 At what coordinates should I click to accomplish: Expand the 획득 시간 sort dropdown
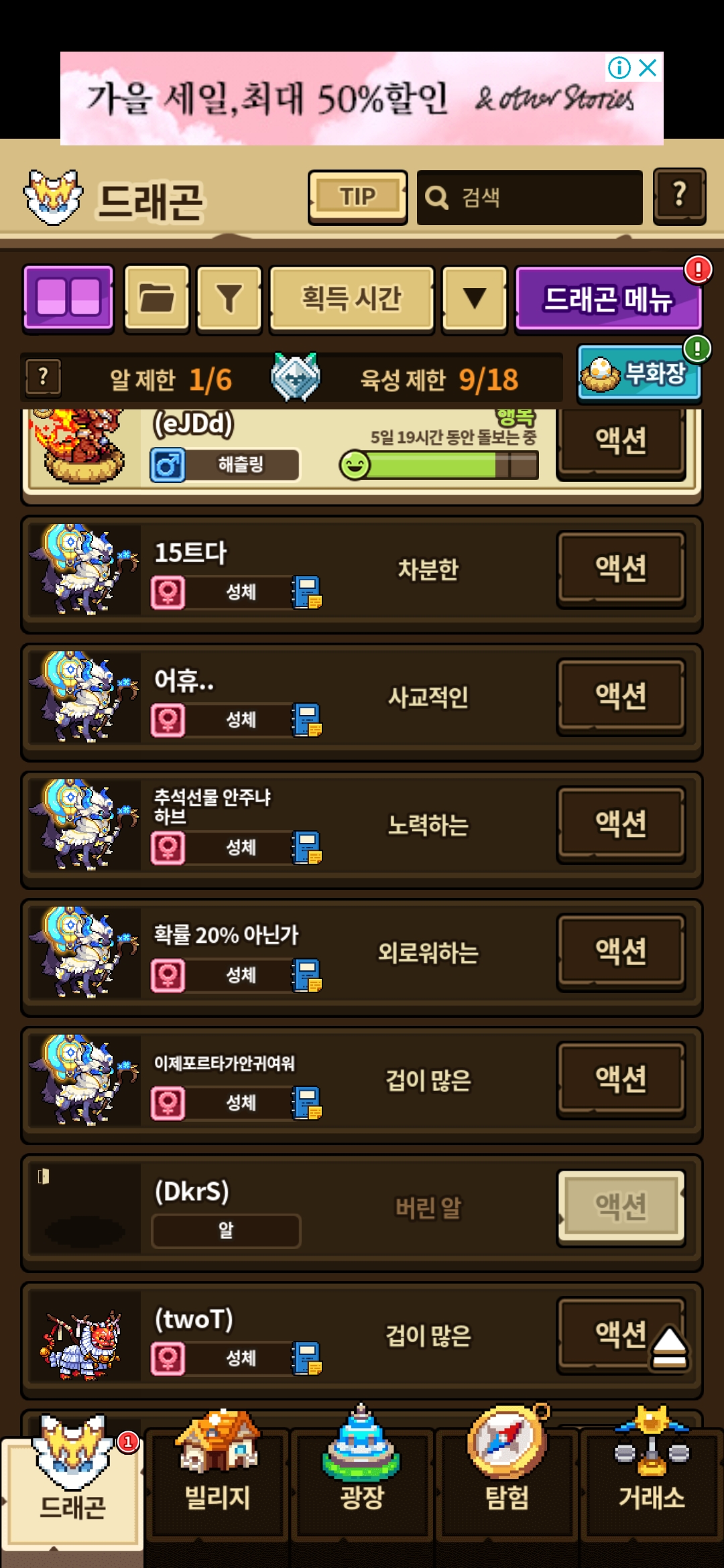pyautogui.click(x=351, y=298)
